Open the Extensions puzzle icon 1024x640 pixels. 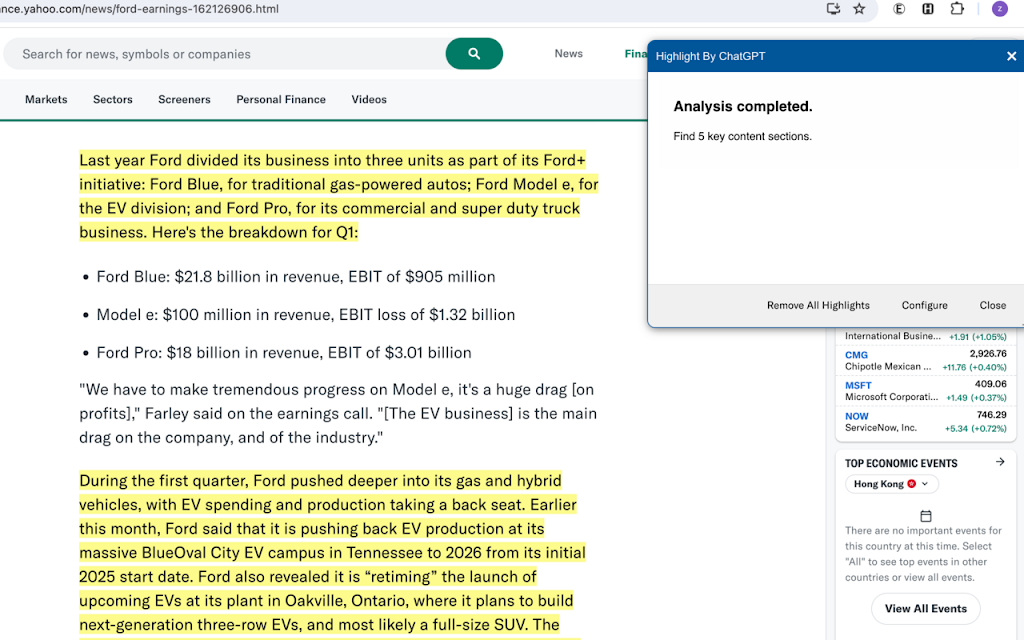957,9
